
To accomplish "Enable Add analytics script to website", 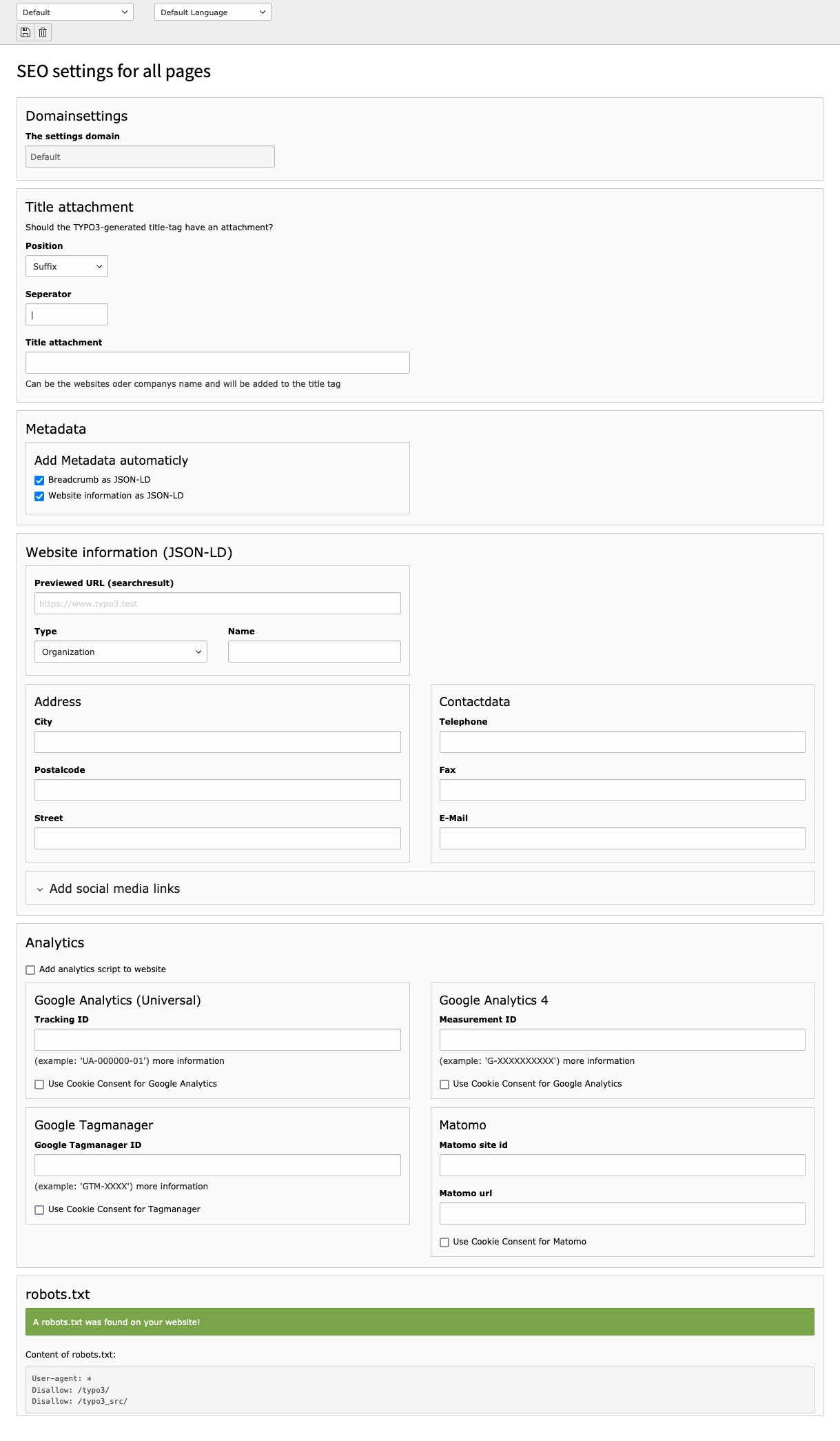I will (x=30, y=969).
